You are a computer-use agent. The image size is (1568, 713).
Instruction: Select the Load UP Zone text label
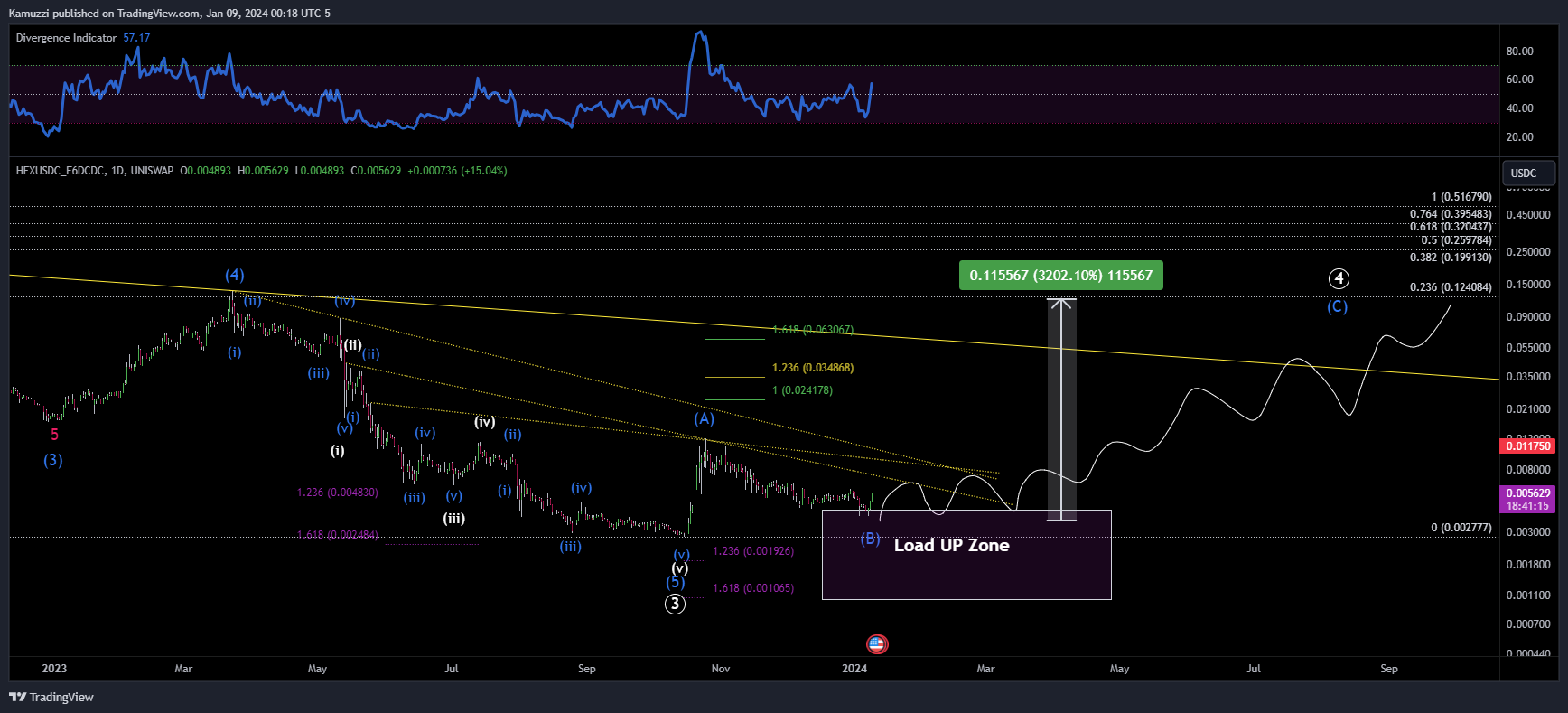coord(951,545)
